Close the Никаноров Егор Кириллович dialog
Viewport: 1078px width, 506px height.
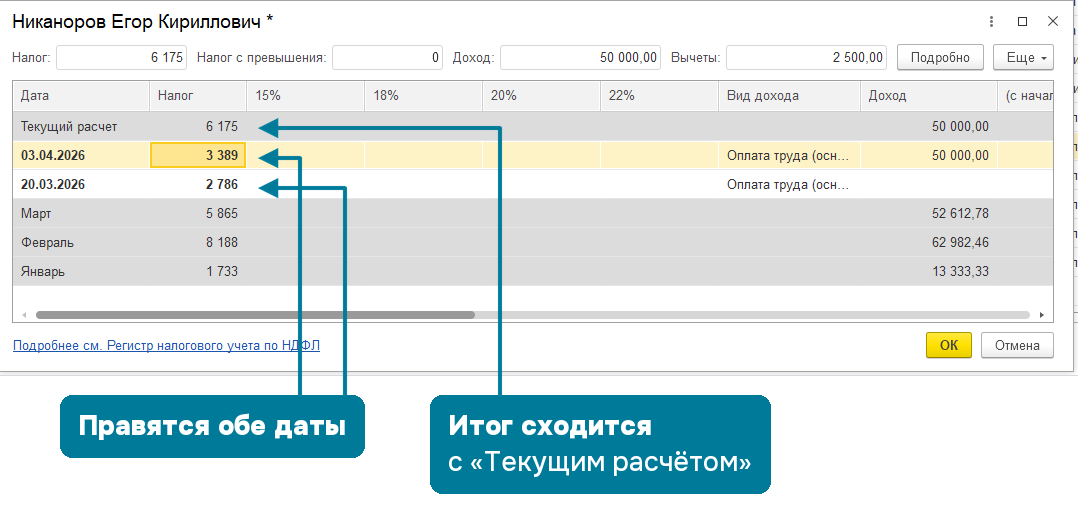point(1052,21)
